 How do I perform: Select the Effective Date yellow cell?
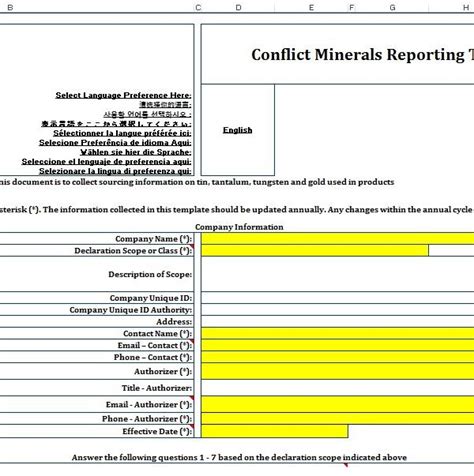275,431
